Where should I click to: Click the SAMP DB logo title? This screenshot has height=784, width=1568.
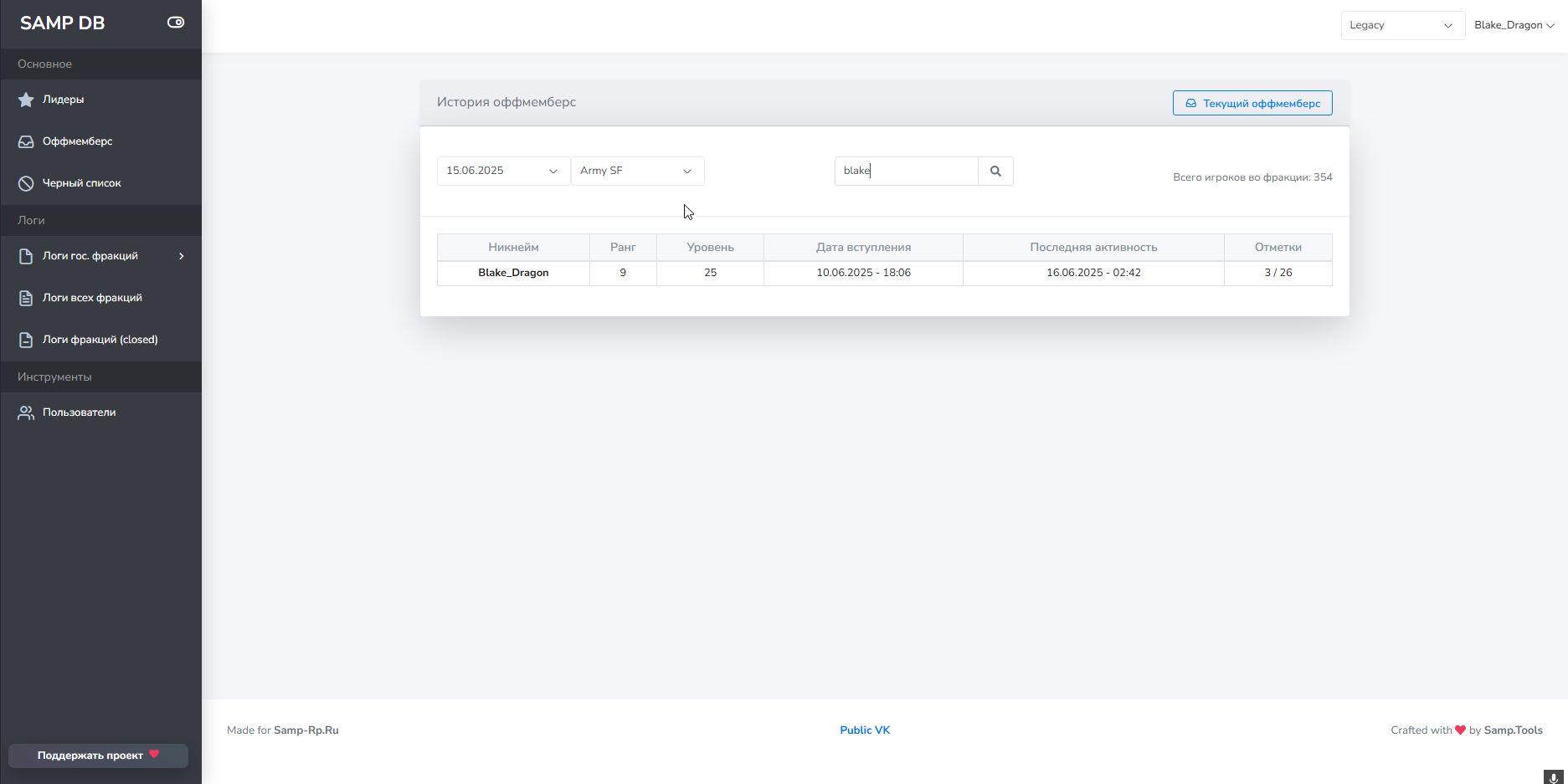62,23
